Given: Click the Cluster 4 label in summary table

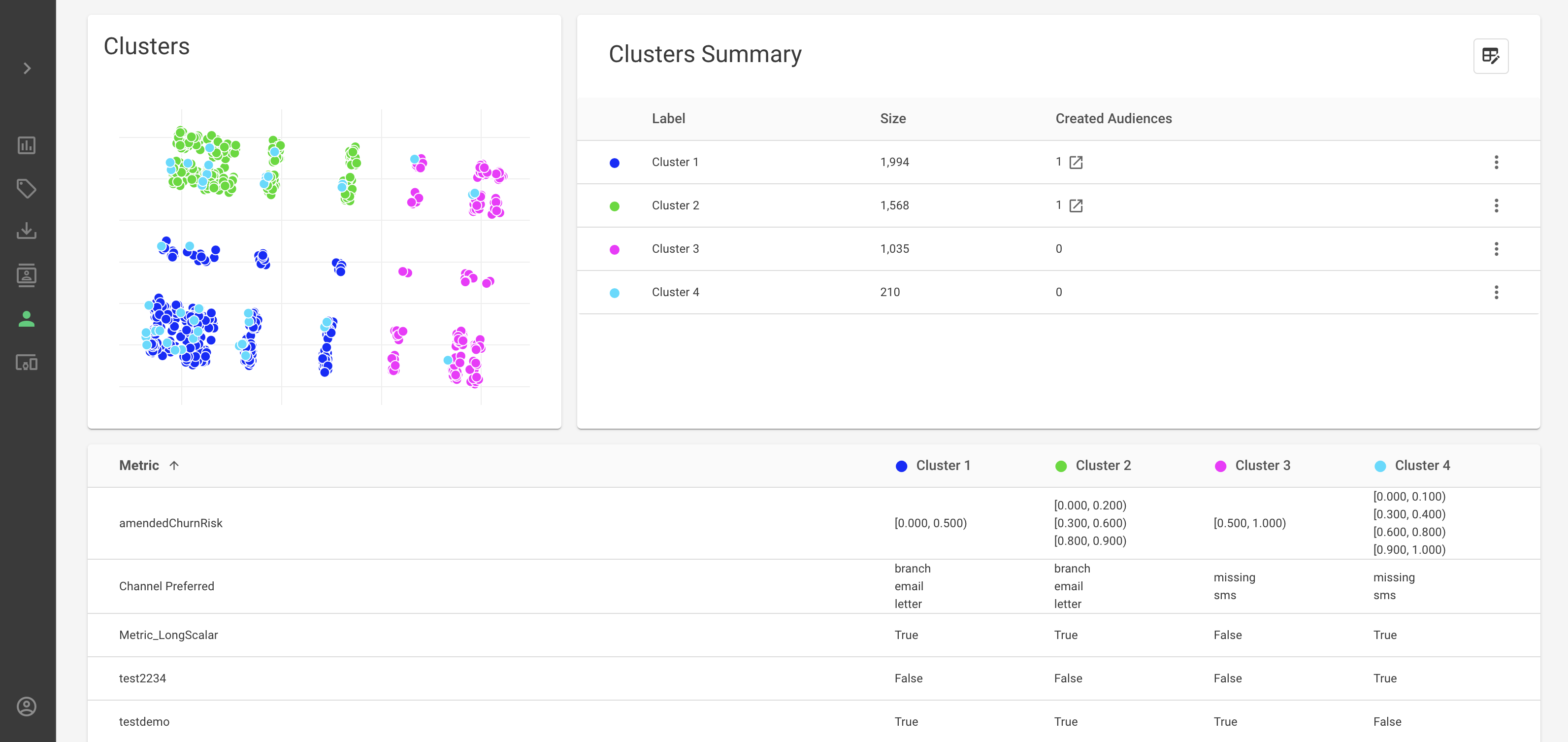Looking at the screenshot, I should click(675, 292).
